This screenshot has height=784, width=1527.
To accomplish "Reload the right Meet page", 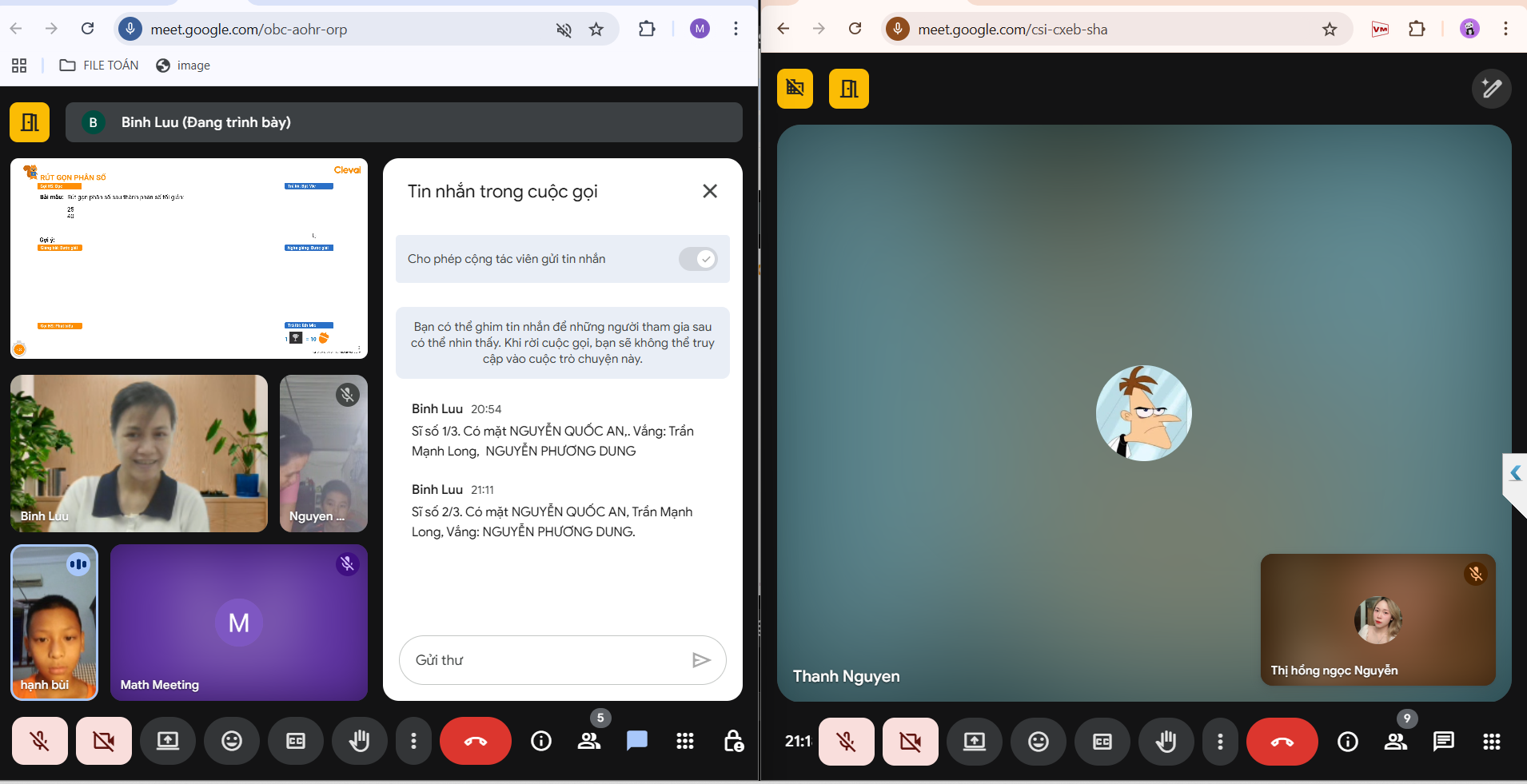I will click(x=855, y=29).
